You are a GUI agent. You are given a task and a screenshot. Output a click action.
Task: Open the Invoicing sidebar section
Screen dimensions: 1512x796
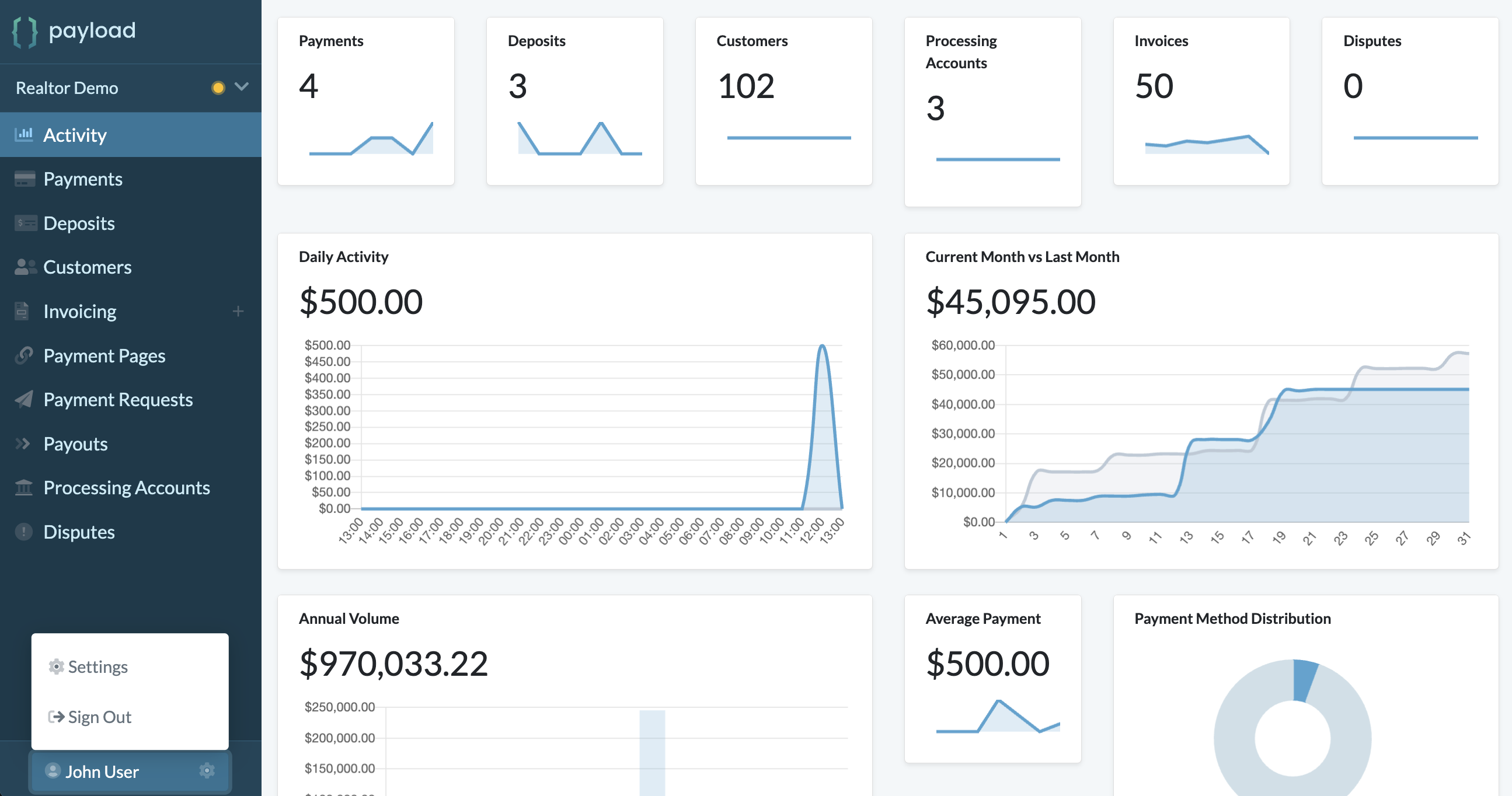(x=79, y=311)
